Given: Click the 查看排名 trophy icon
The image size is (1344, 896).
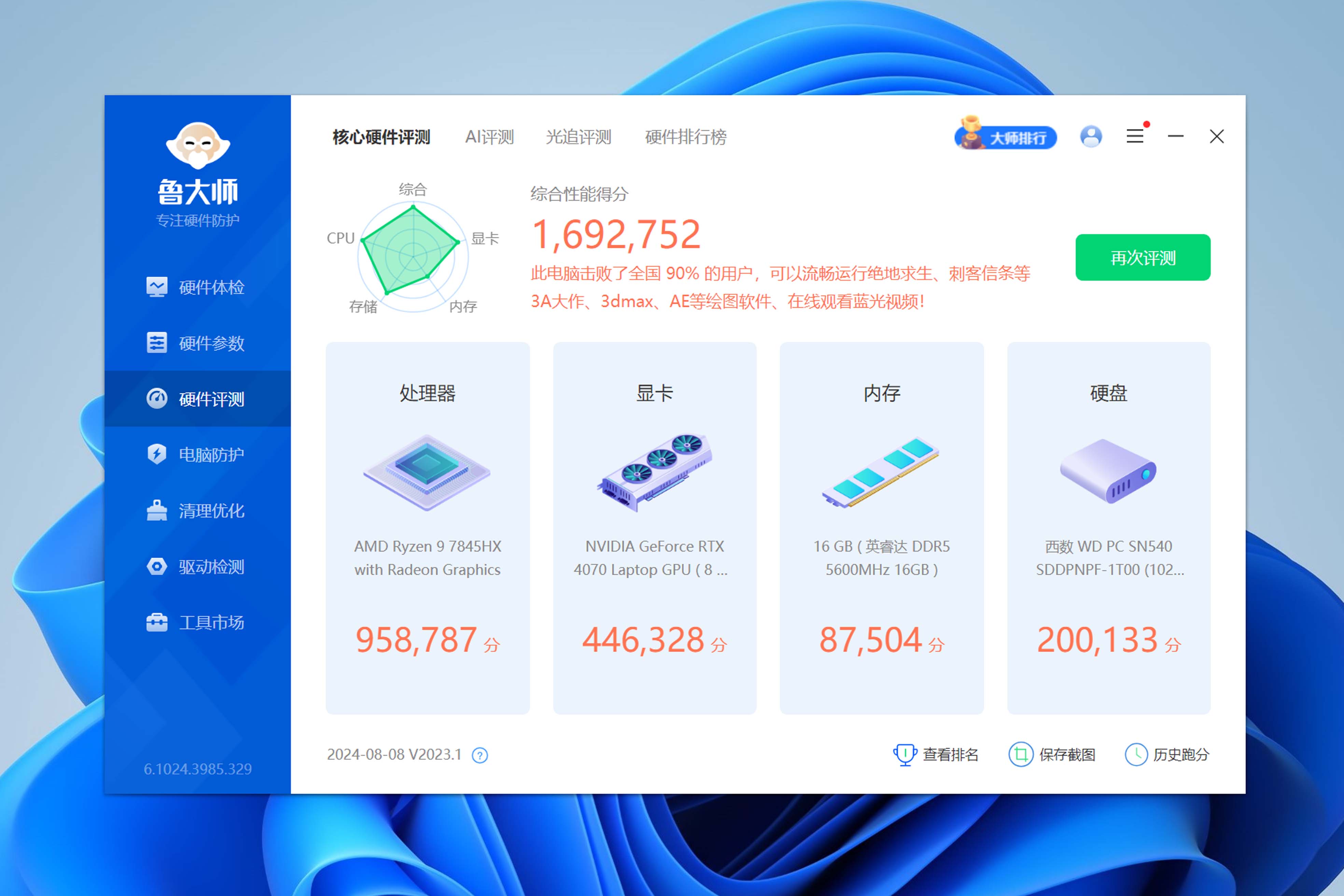Looking at the screenshot, I should pyautogui.click(x=905, y=754).
